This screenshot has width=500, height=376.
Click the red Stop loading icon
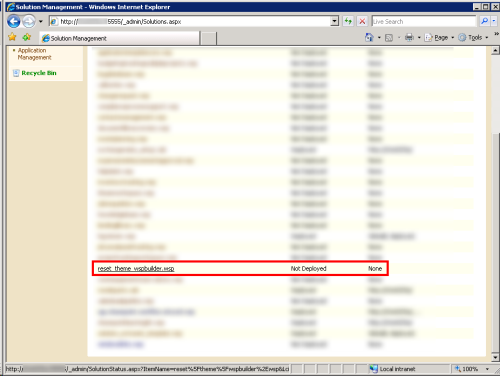362,21
